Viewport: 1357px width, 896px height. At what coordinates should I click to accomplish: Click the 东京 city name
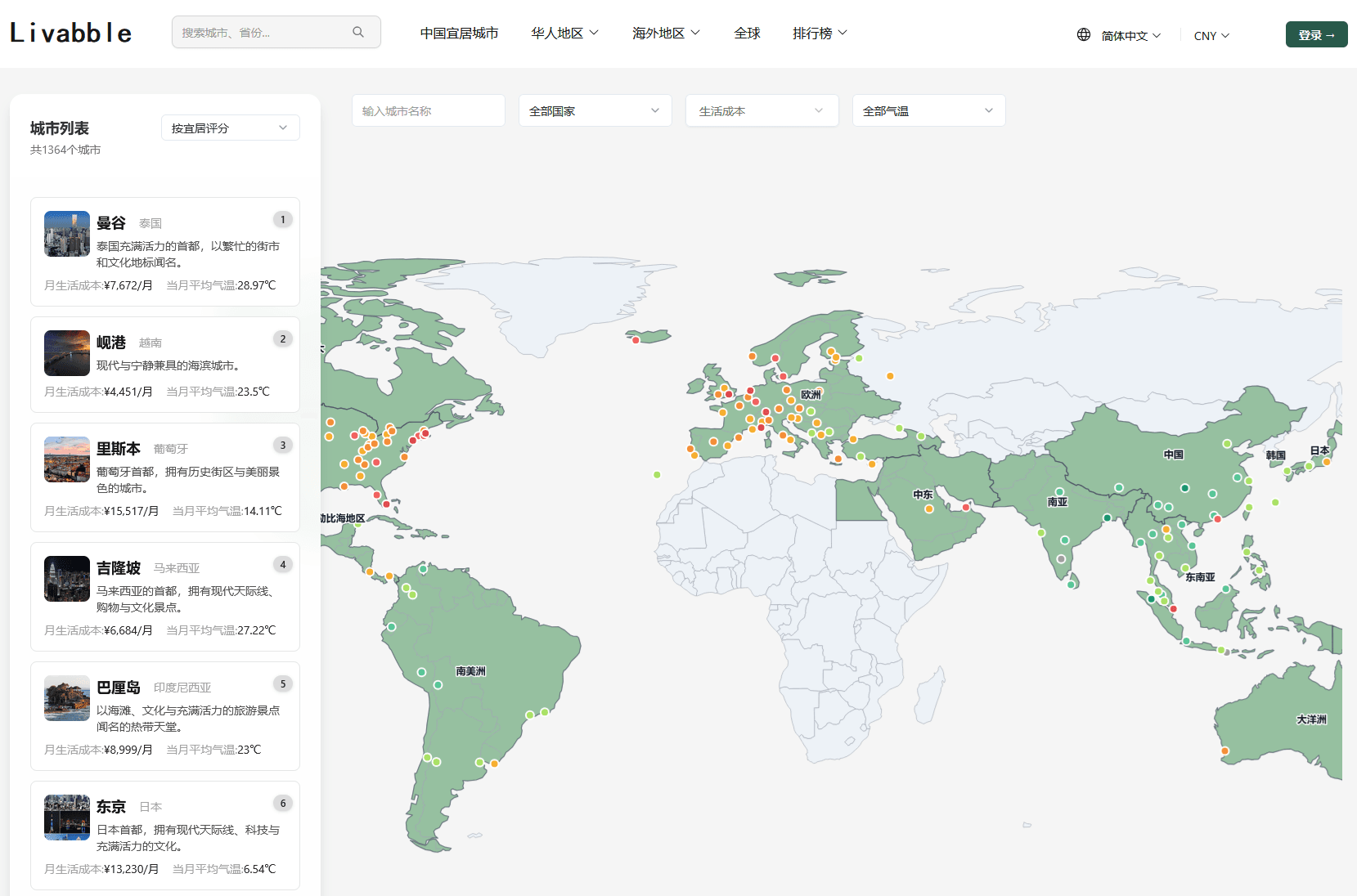111,807
